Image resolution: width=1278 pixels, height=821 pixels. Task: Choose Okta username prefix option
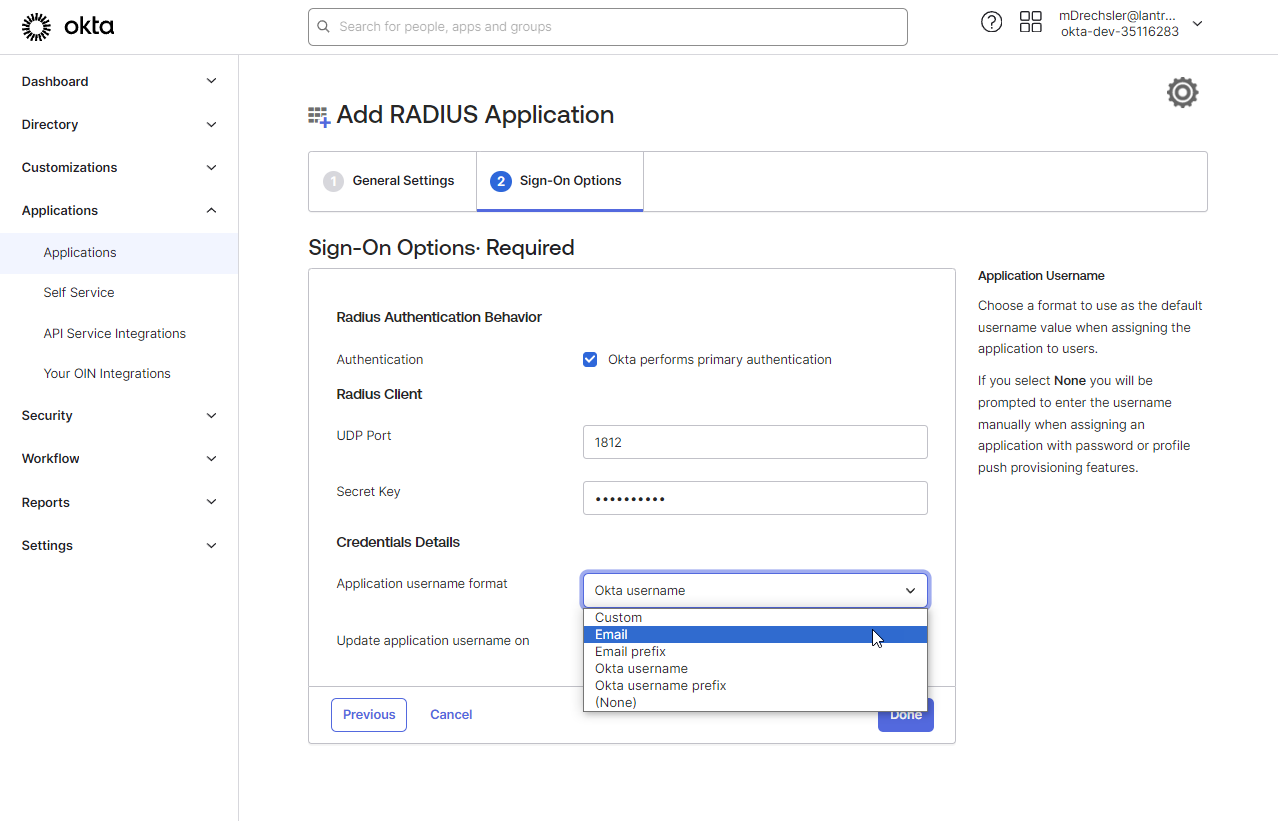[x=660, y=686]
